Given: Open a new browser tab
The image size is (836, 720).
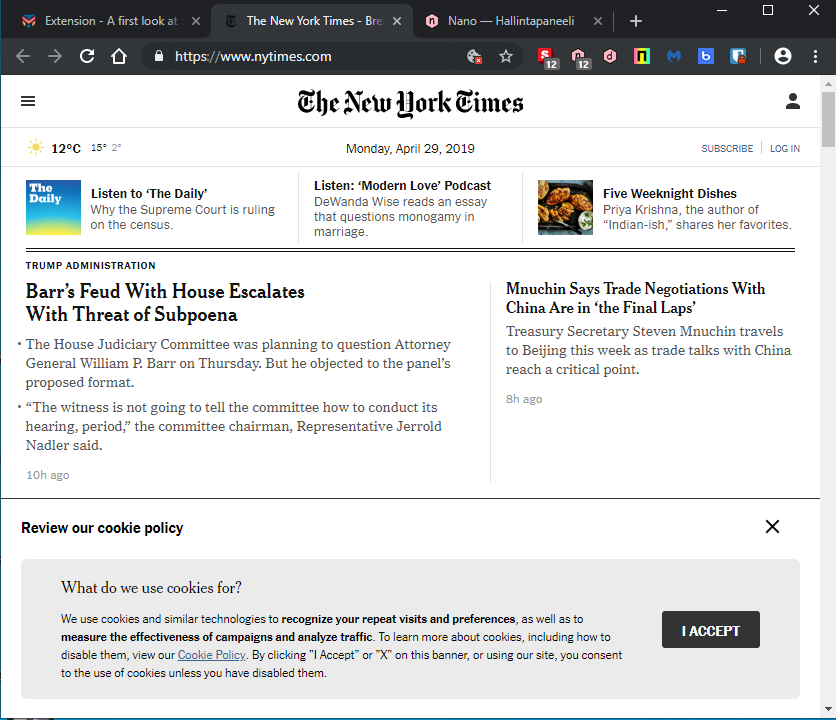Looking at the screenshot, I should [636, 21].
